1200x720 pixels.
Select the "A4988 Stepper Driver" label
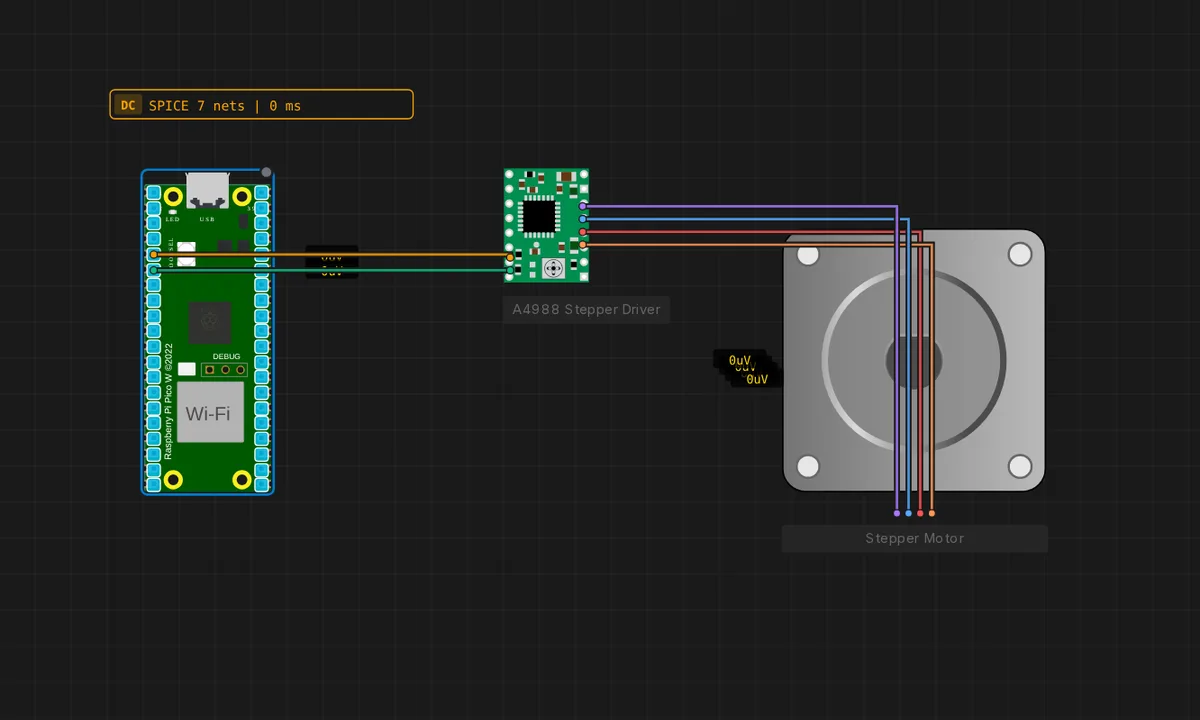pyautogui.click(x=586, y=309)
